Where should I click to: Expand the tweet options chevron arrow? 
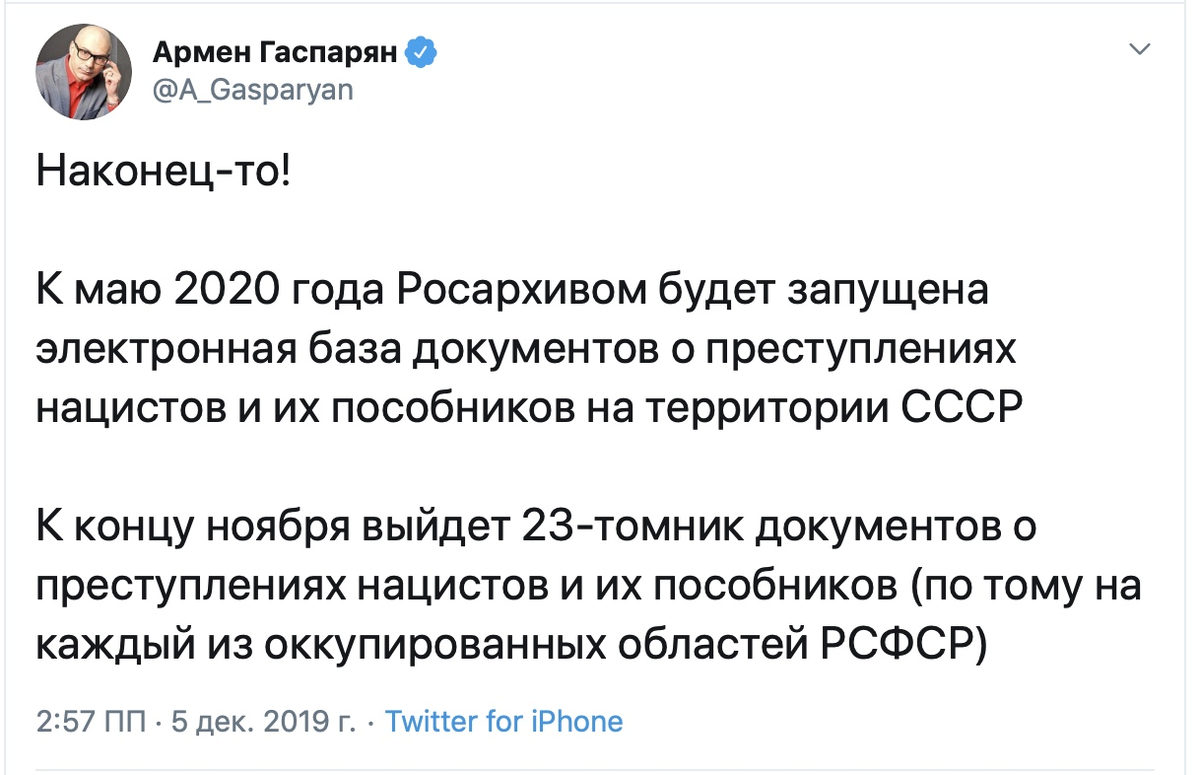click(1138, 49)
